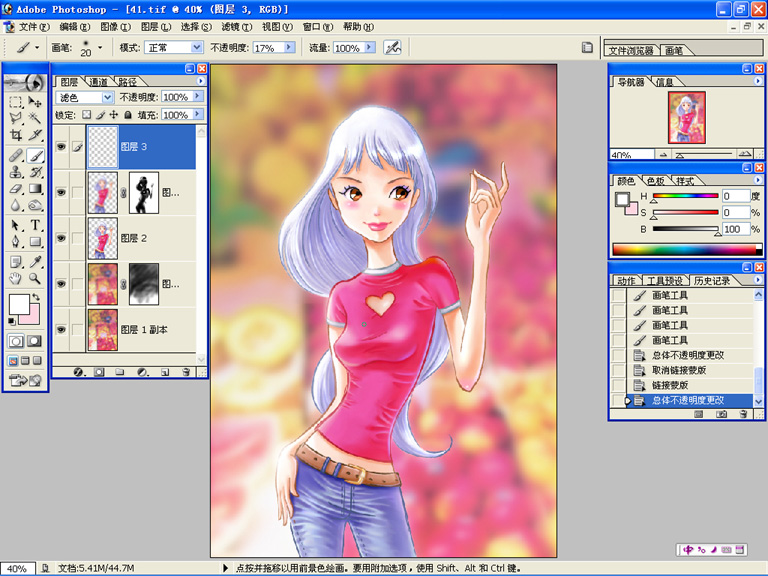This screenshot has height=576, width=768.
Task: Select the Blur tool
Action: pyautogui.click(x=16, y=205)
